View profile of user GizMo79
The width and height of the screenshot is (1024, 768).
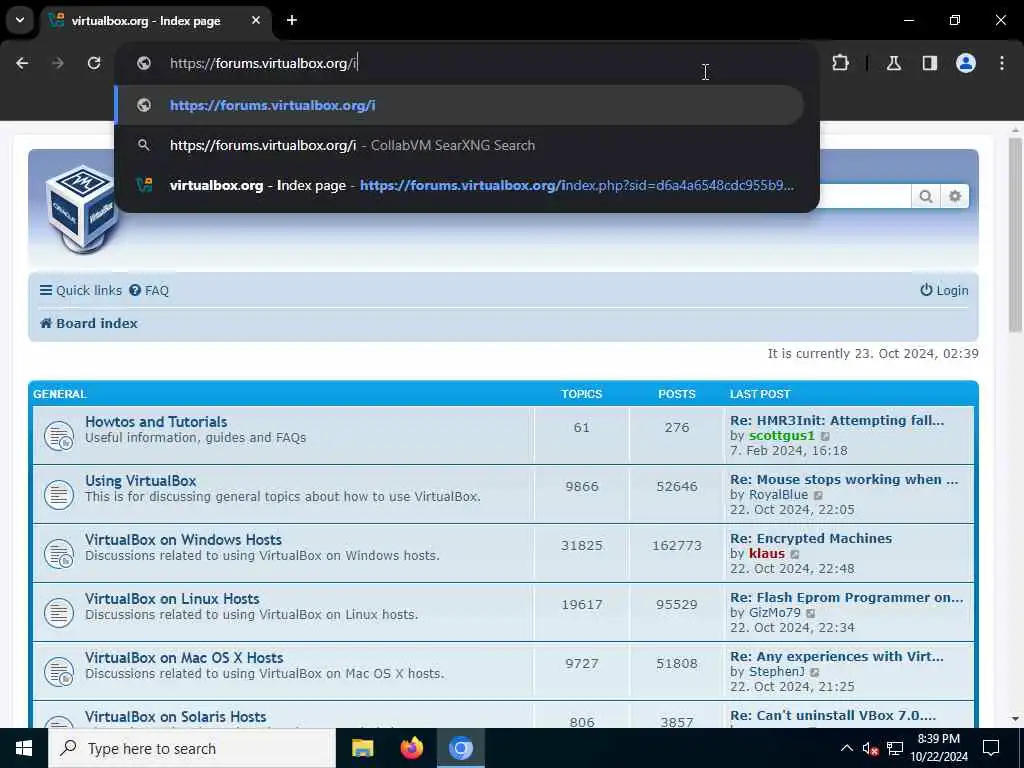coord(775,613)
